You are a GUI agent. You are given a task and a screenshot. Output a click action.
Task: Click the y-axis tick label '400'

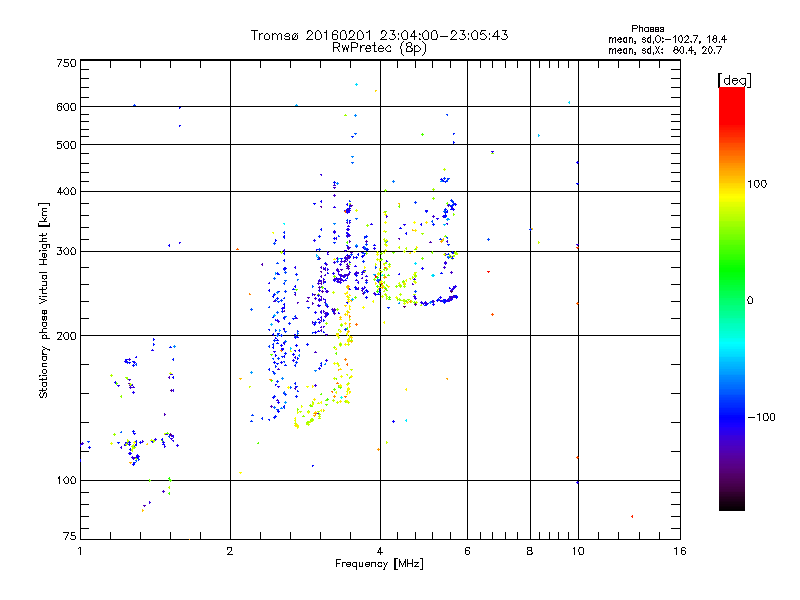click(x=66, y=191)
